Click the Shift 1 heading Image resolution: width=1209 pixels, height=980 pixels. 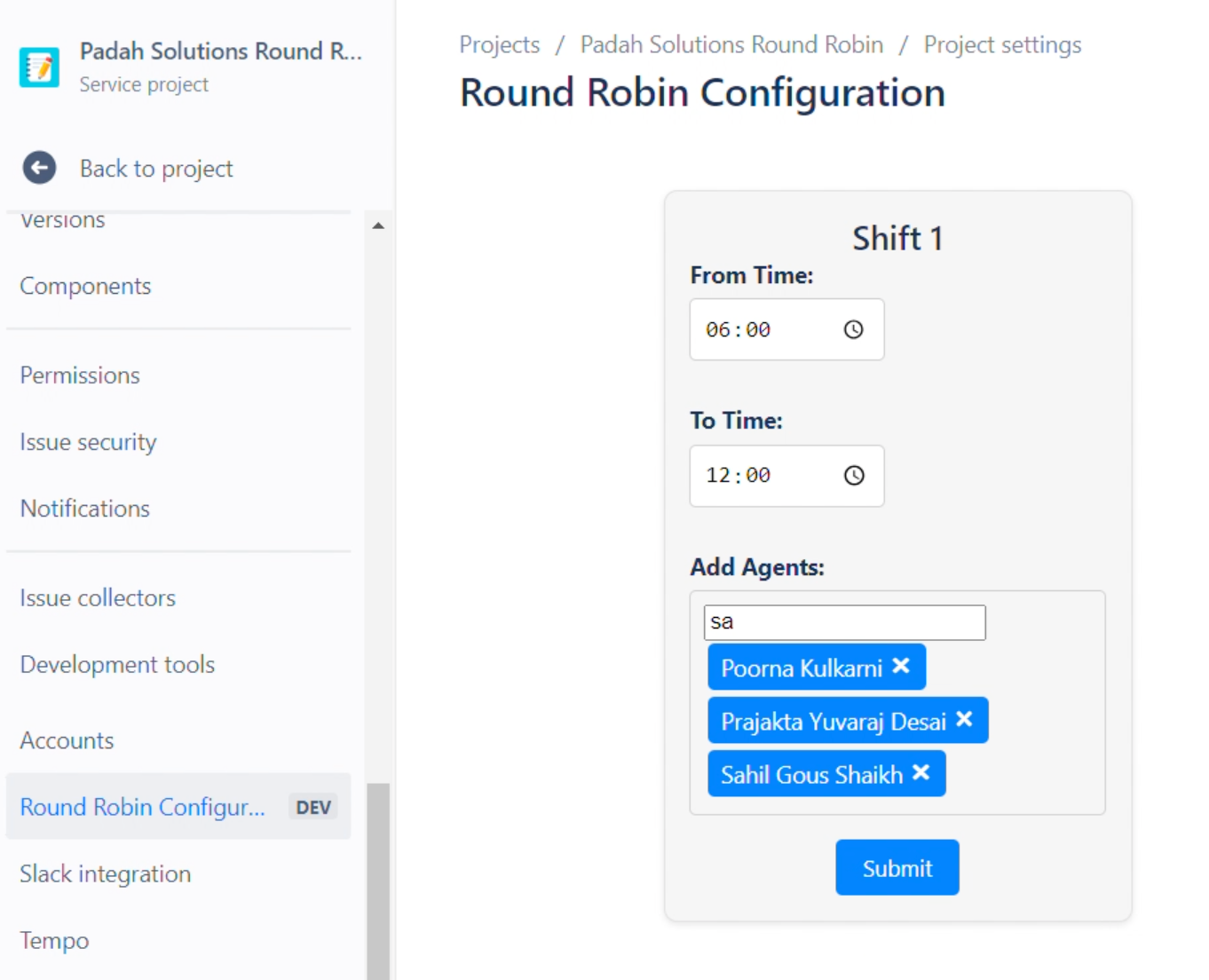point(897,238)
